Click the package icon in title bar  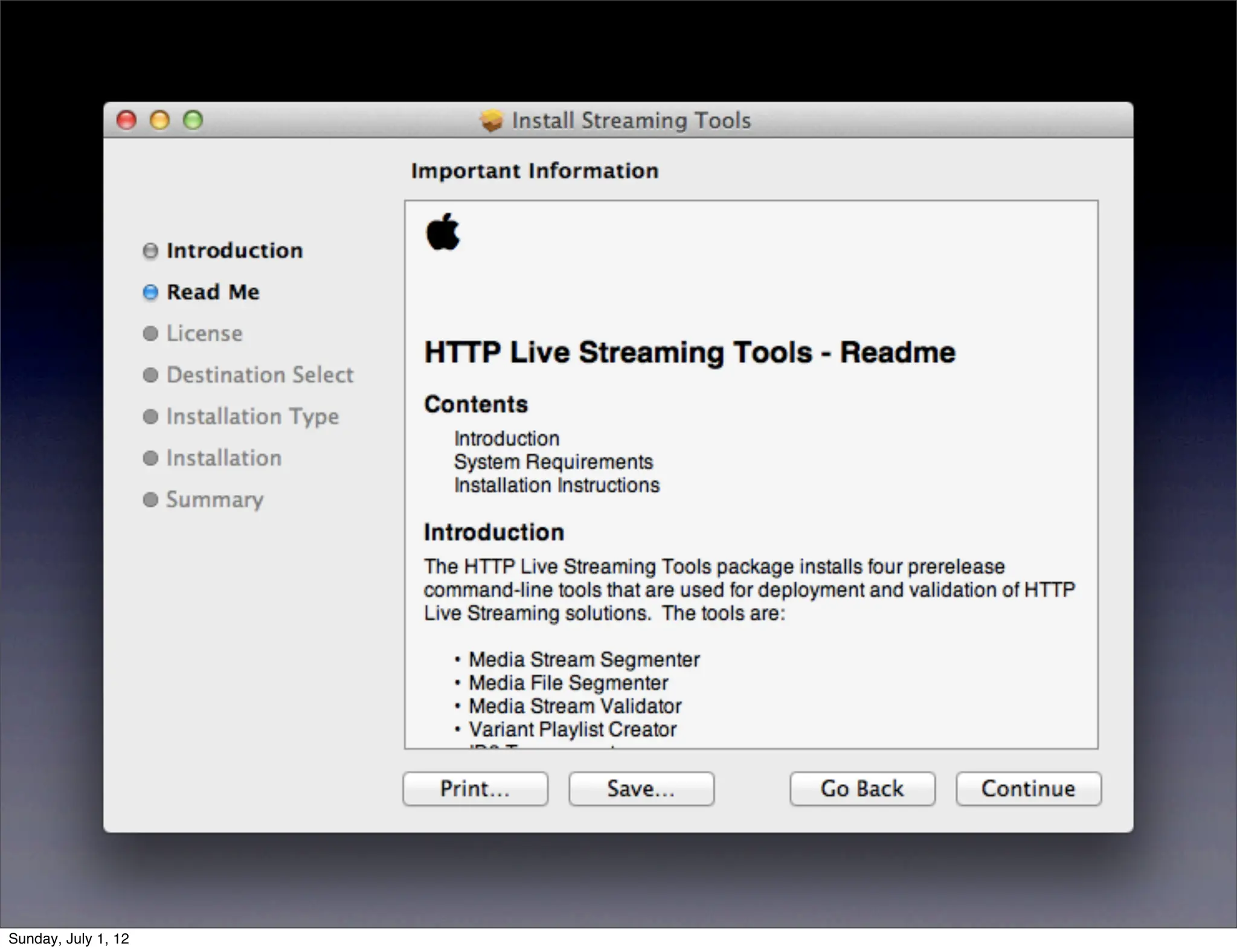(x=492, y=120)
